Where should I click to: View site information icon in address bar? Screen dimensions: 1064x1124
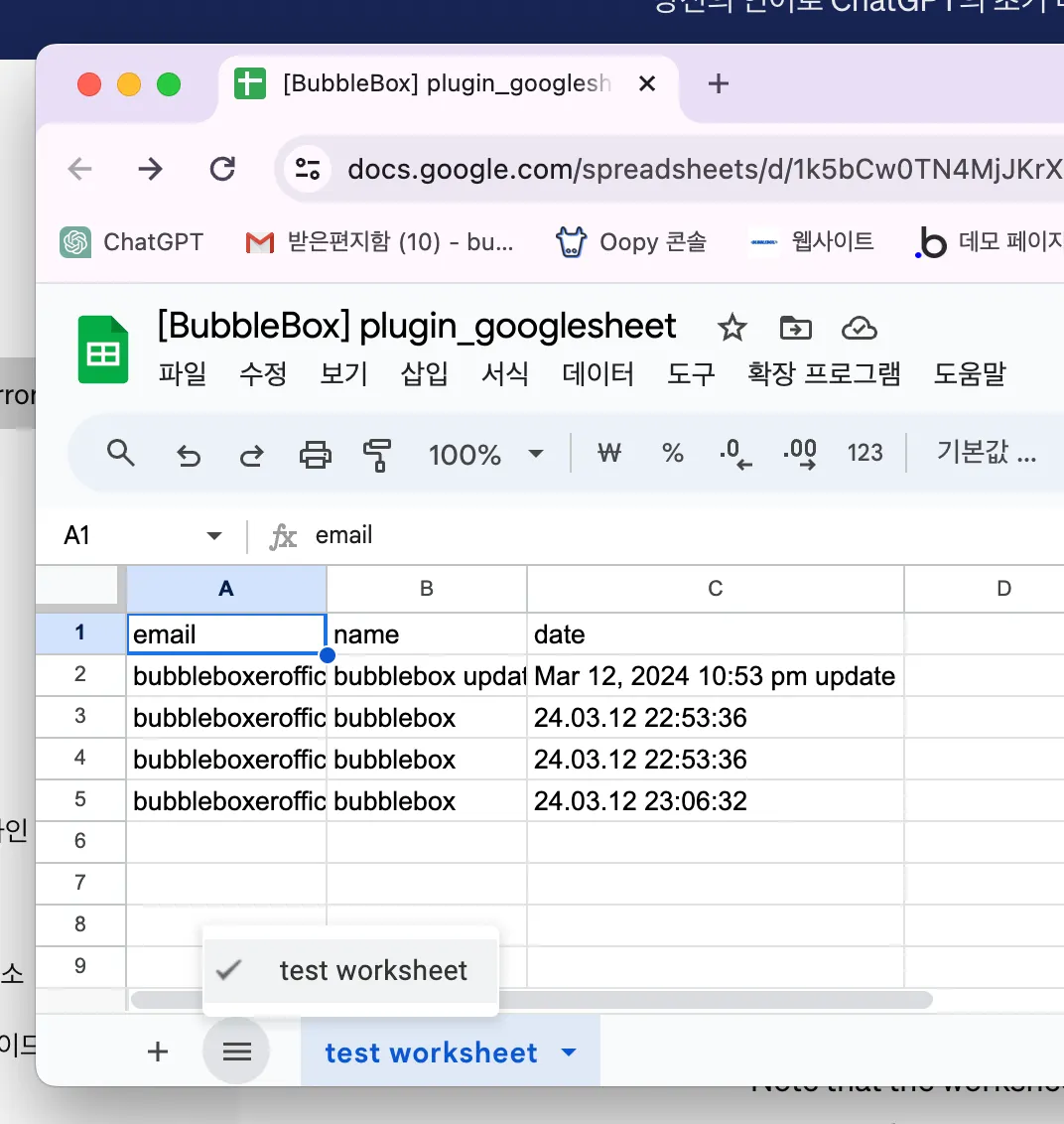pos(307,169)
